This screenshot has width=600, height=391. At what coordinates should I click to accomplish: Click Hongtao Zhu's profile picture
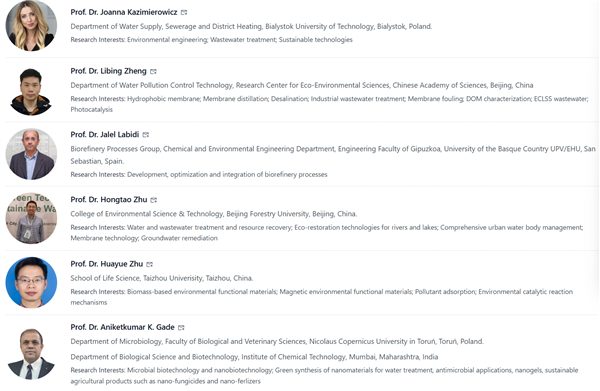click(x=31, y=218)
